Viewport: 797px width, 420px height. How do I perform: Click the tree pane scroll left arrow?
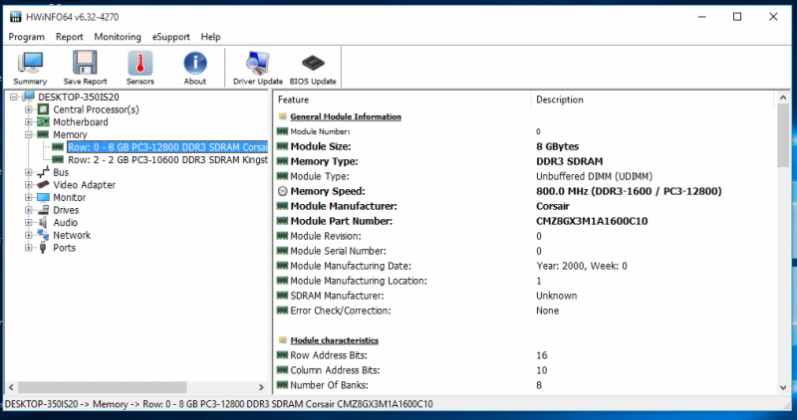pyautogui.click(x=11, y=387)
